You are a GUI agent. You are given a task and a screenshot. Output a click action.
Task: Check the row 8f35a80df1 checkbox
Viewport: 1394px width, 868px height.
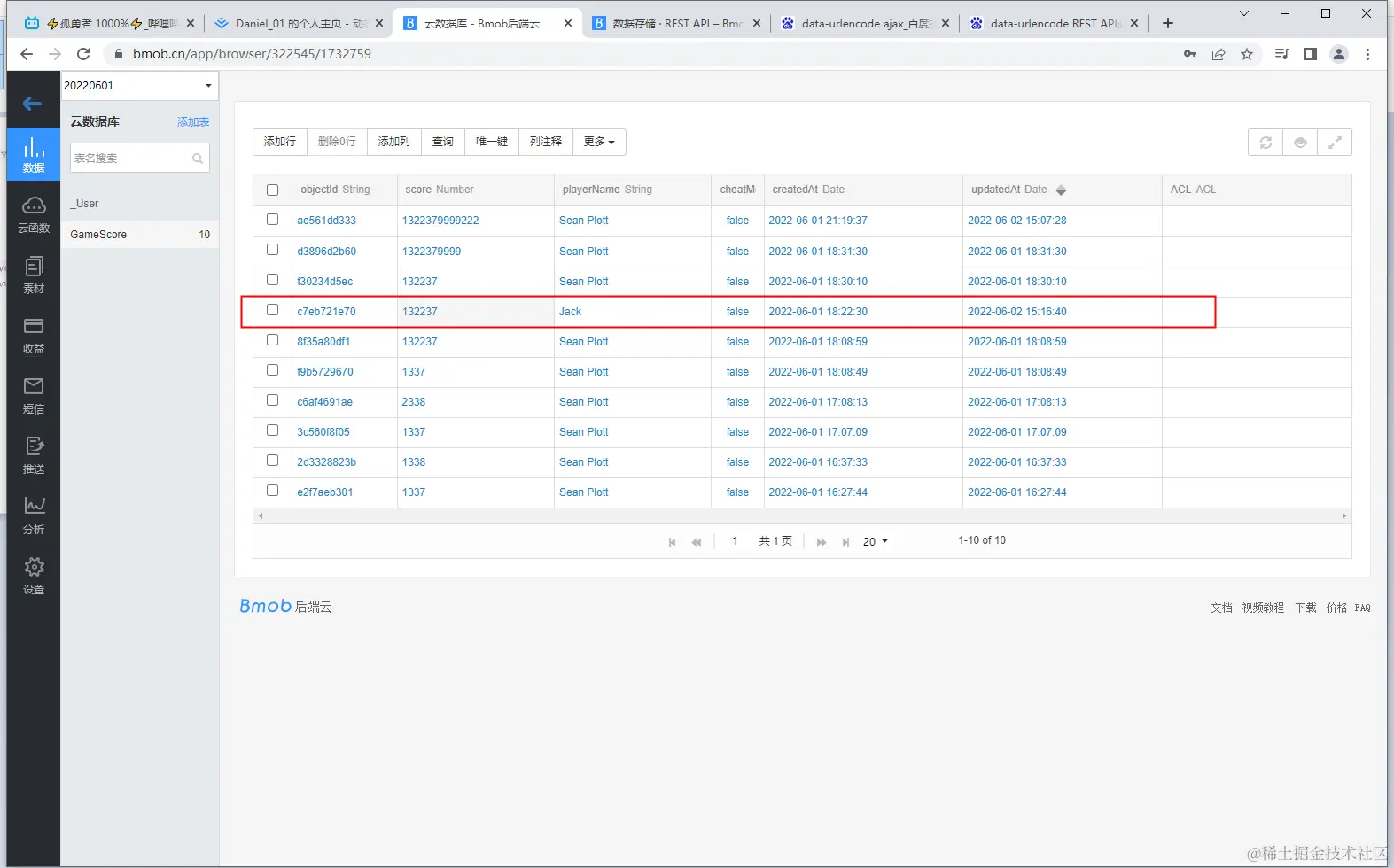272,340
